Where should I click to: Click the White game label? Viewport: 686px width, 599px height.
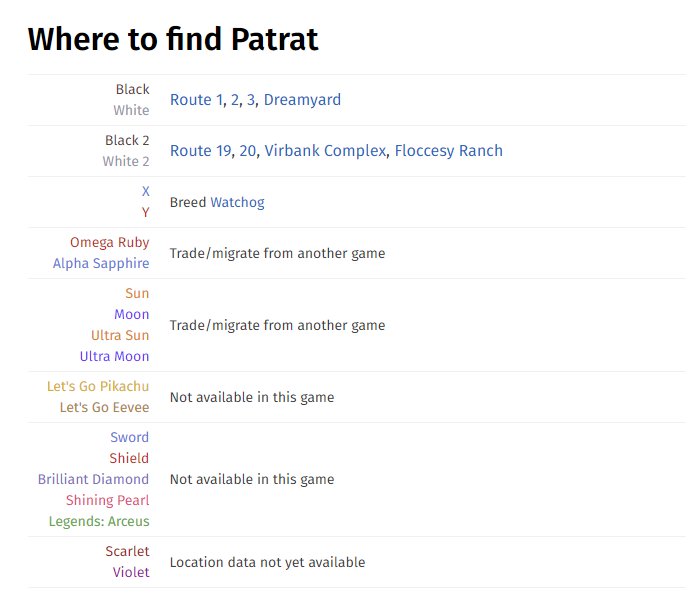[131, 110]
